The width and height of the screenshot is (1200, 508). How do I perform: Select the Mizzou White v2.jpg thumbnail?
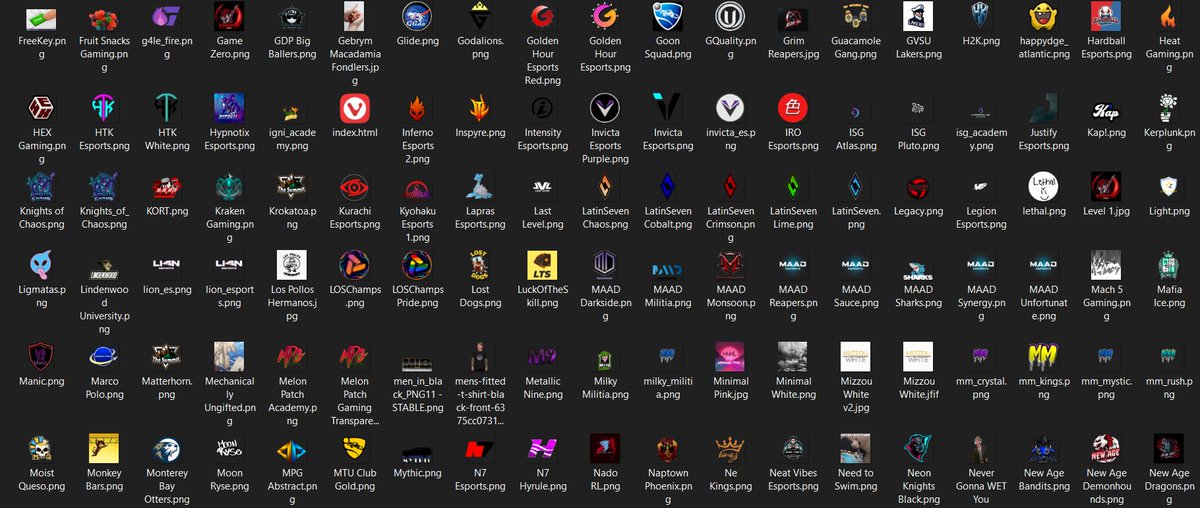tap(855, 356)
